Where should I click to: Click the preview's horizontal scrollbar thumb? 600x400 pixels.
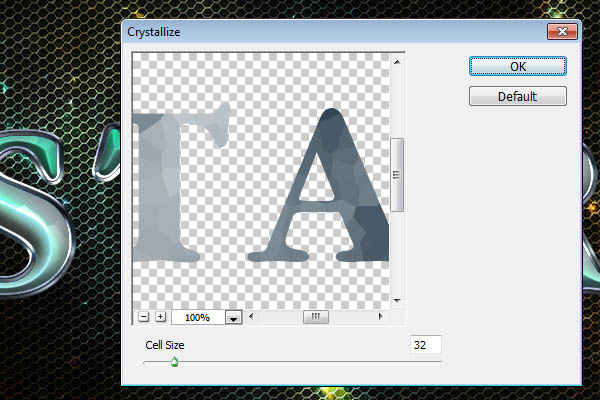coord(316,317)
